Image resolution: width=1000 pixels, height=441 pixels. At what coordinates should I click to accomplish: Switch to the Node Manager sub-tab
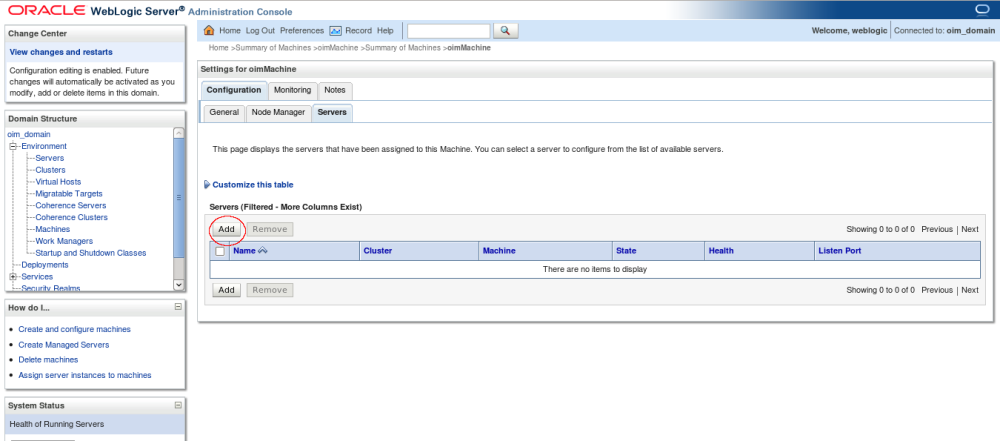(279, 112)
